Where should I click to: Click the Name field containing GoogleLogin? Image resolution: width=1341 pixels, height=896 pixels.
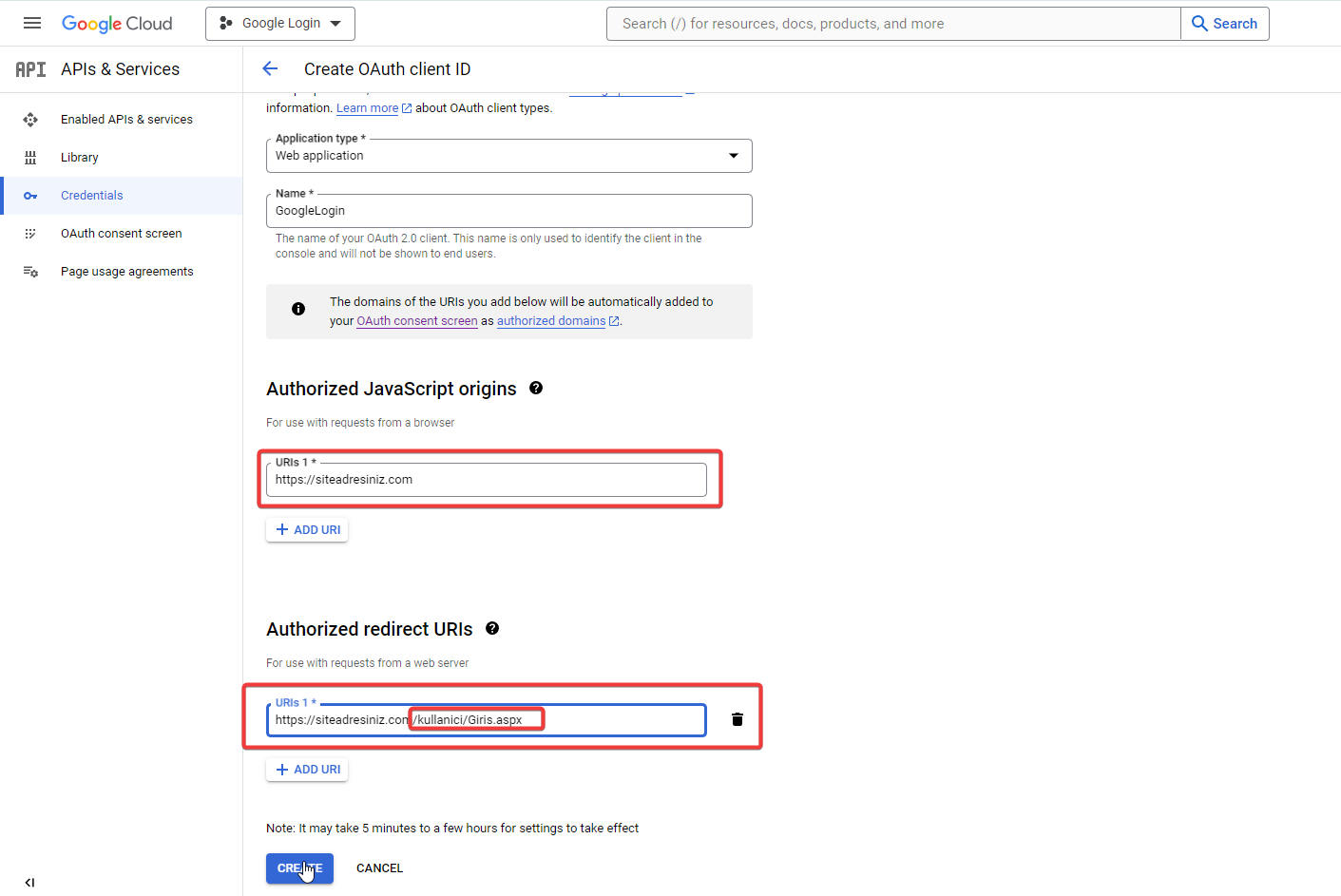(509, 211)
